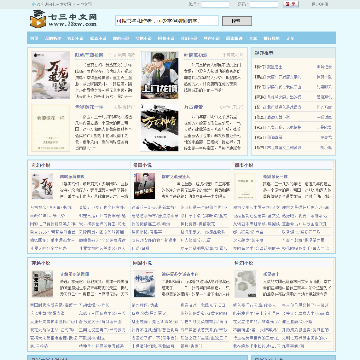This screenshot has height=360, width=360.
Task: Open the title link beside the 上门龙婿 cover
Action: [x=195, y=55]
